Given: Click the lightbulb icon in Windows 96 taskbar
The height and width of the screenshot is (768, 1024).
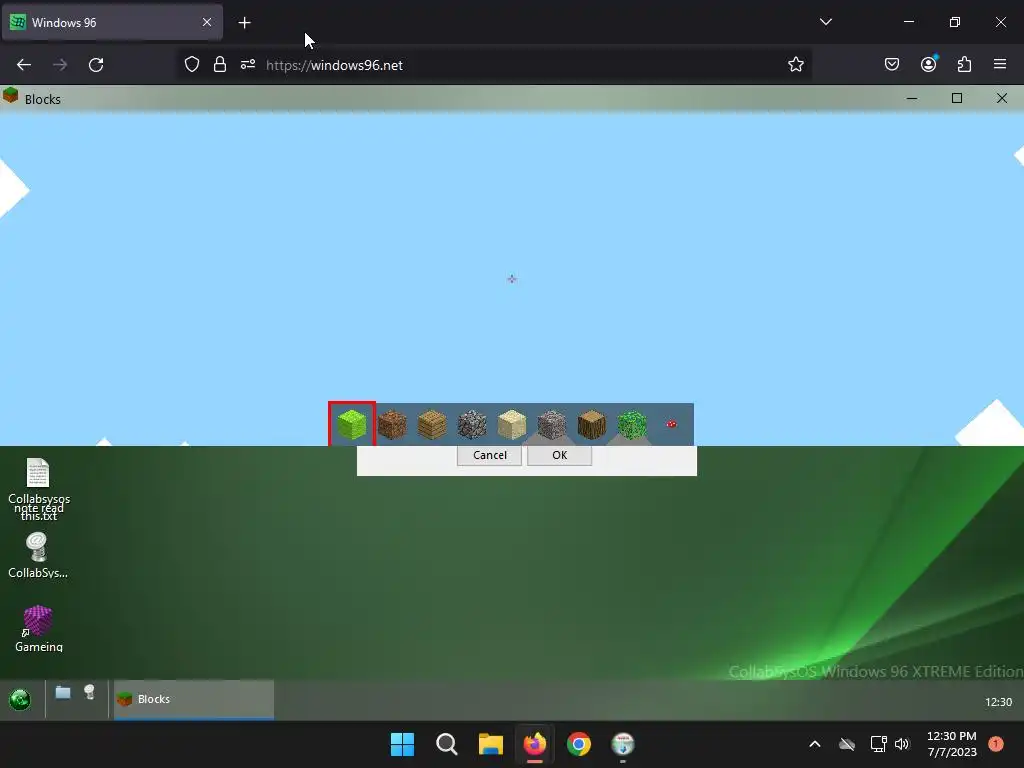Looking at the screenshot, I should point(89,692).
